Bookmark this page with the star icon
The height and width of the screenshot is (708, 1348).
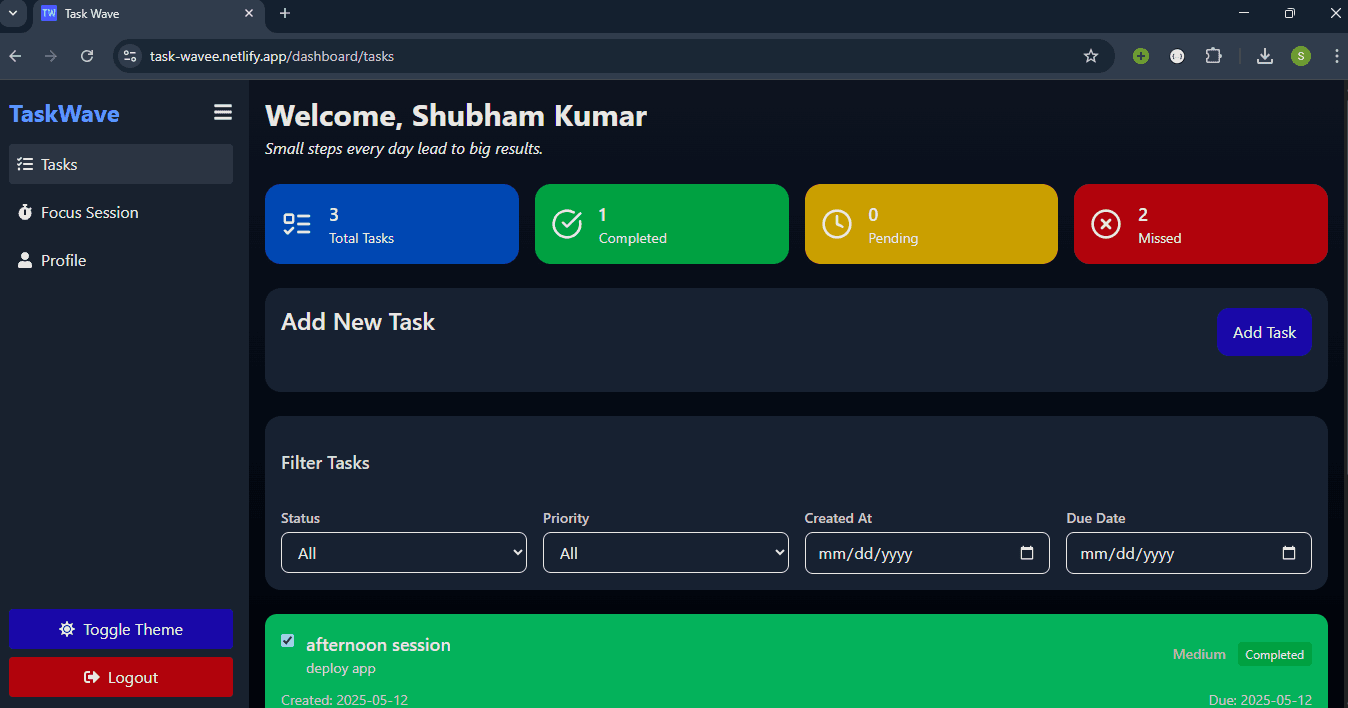pyautogui.click(x=1091, y=56)
